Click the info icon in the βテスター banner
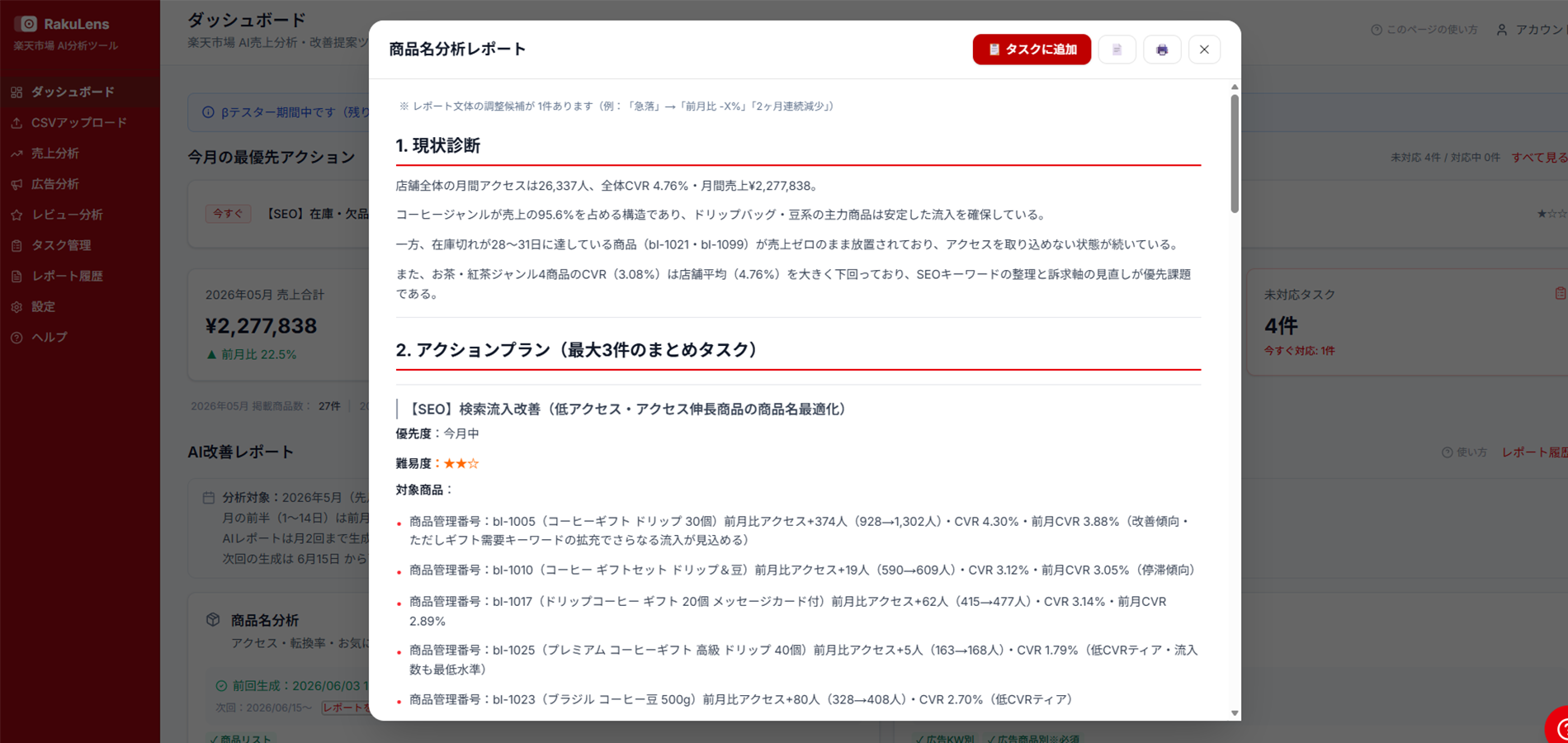The width and height of the screenshot is (1568, 743). pos(208,112)
